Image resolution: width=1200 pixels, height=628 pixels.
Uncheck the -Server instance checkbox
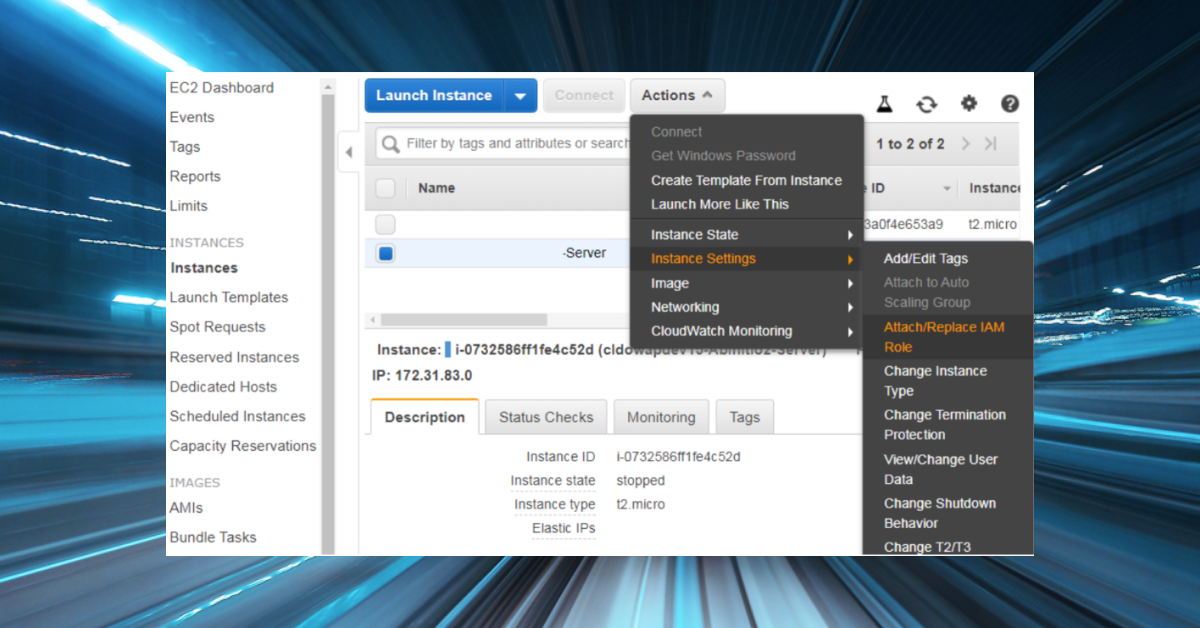pyautogui.click(x=386, y=253)
